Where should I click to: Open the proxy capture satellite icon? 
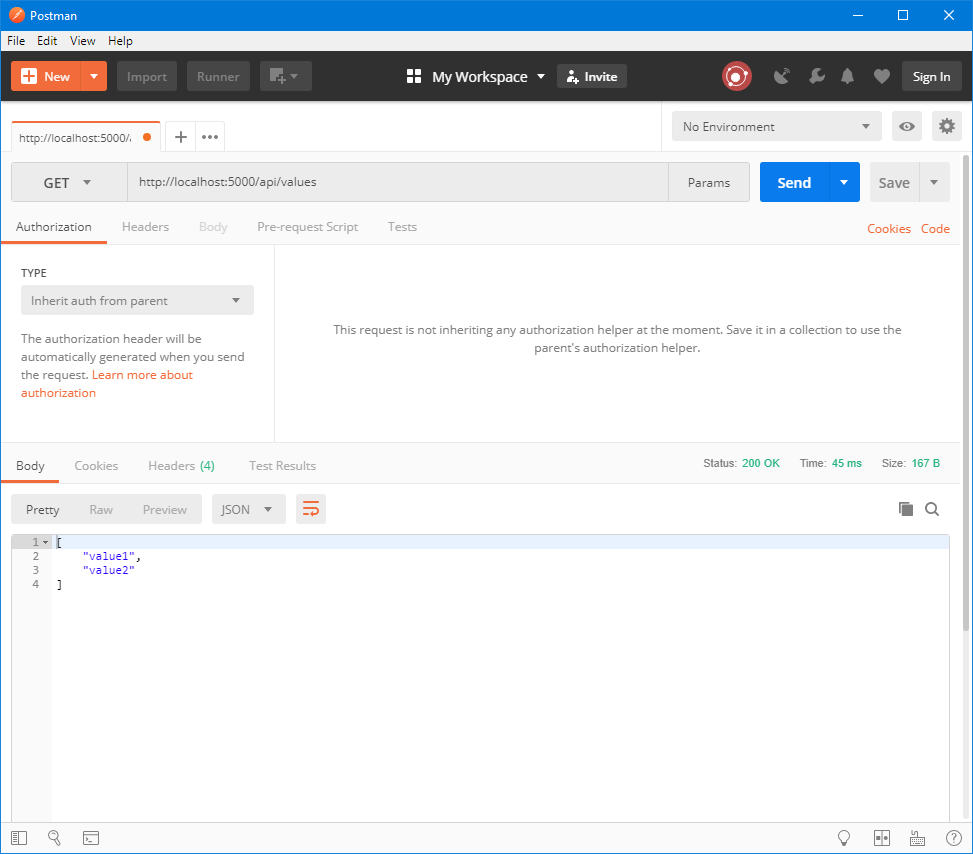tap(782, 76)
